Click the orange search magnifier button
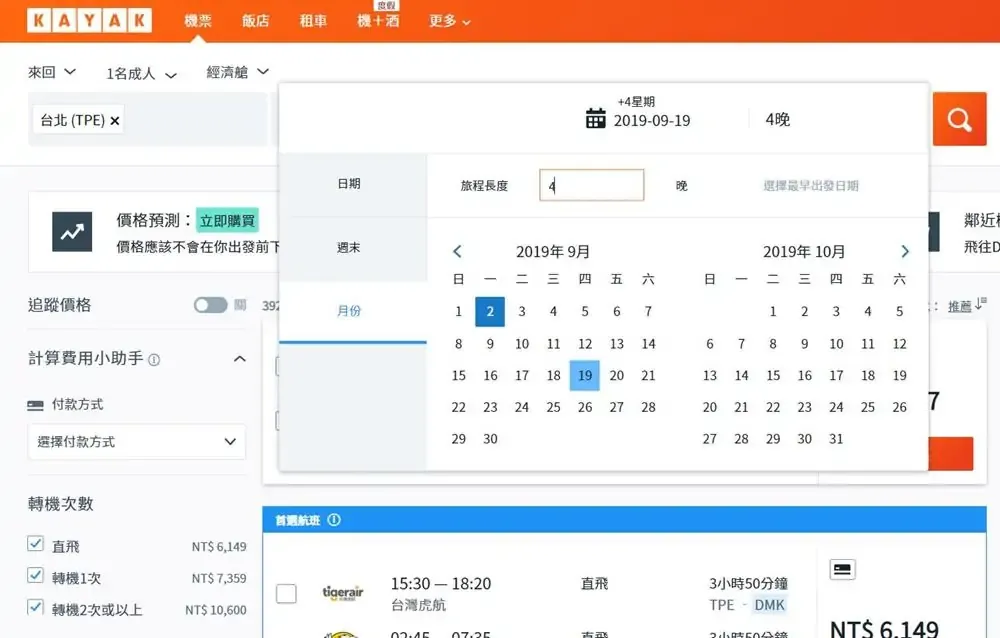Viewport: 1000px width, 638px height. pos(959,120)
